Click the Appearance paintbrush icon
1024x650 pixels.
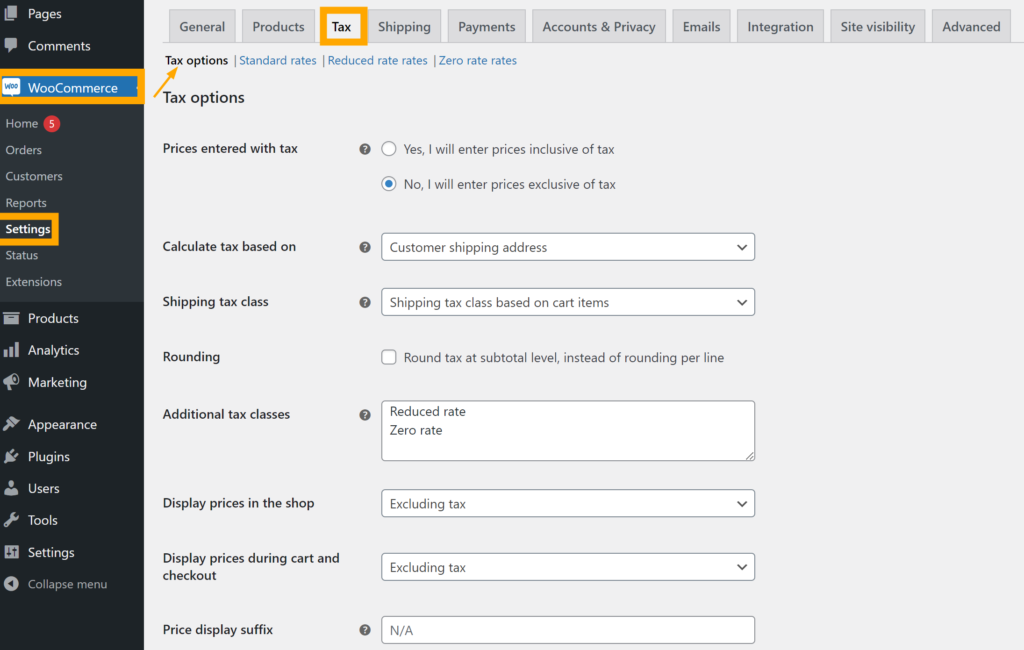tap(11, 424)
